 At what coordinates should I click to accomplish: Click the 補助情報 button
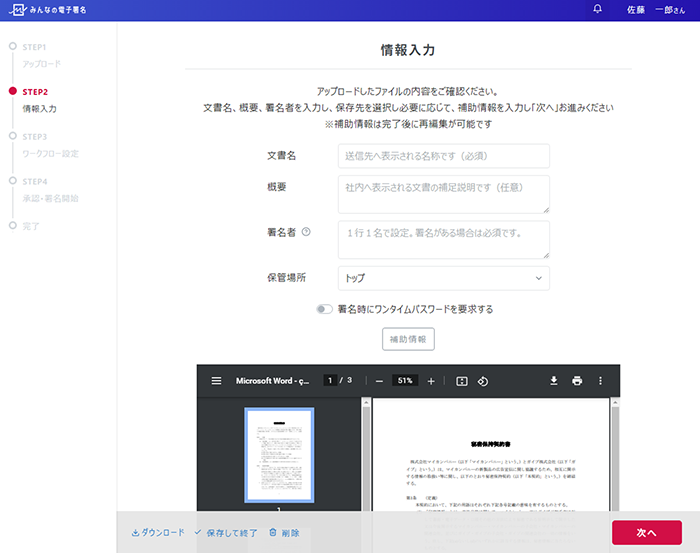coord(408,339)
